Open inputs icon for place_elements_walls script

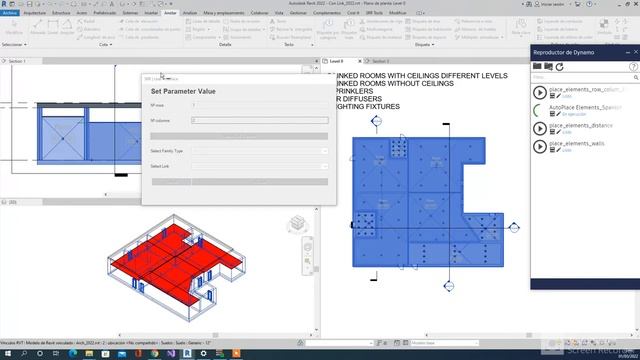[x=552, y=150]
